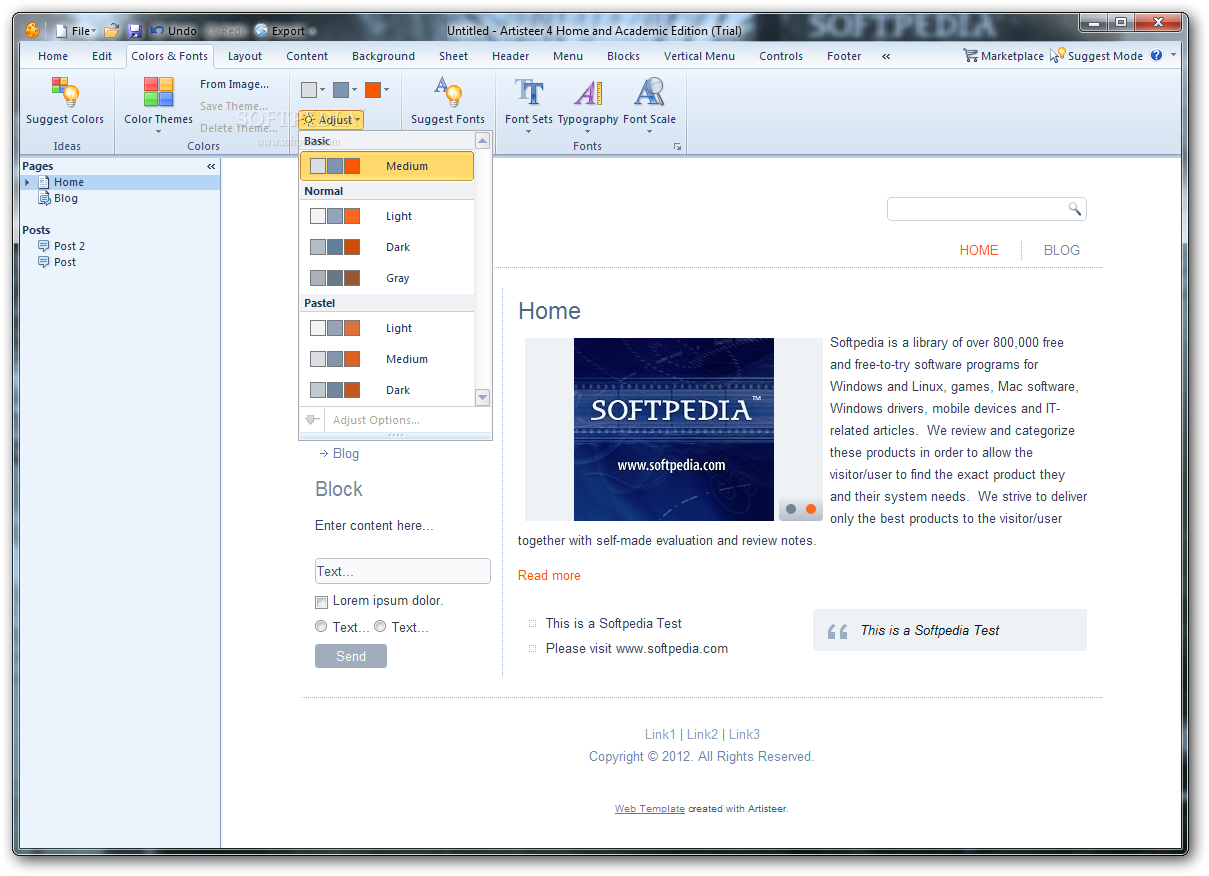Open the Marketplace cart icon
The height and width of the screenshot is (876, 1209).
pyautogui.click(x=970, y=55)
